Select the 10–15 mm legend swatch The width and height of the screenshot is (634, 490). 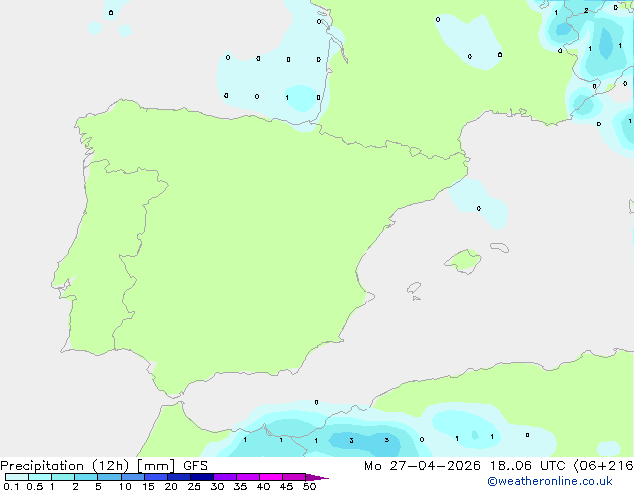coord(133,477)
